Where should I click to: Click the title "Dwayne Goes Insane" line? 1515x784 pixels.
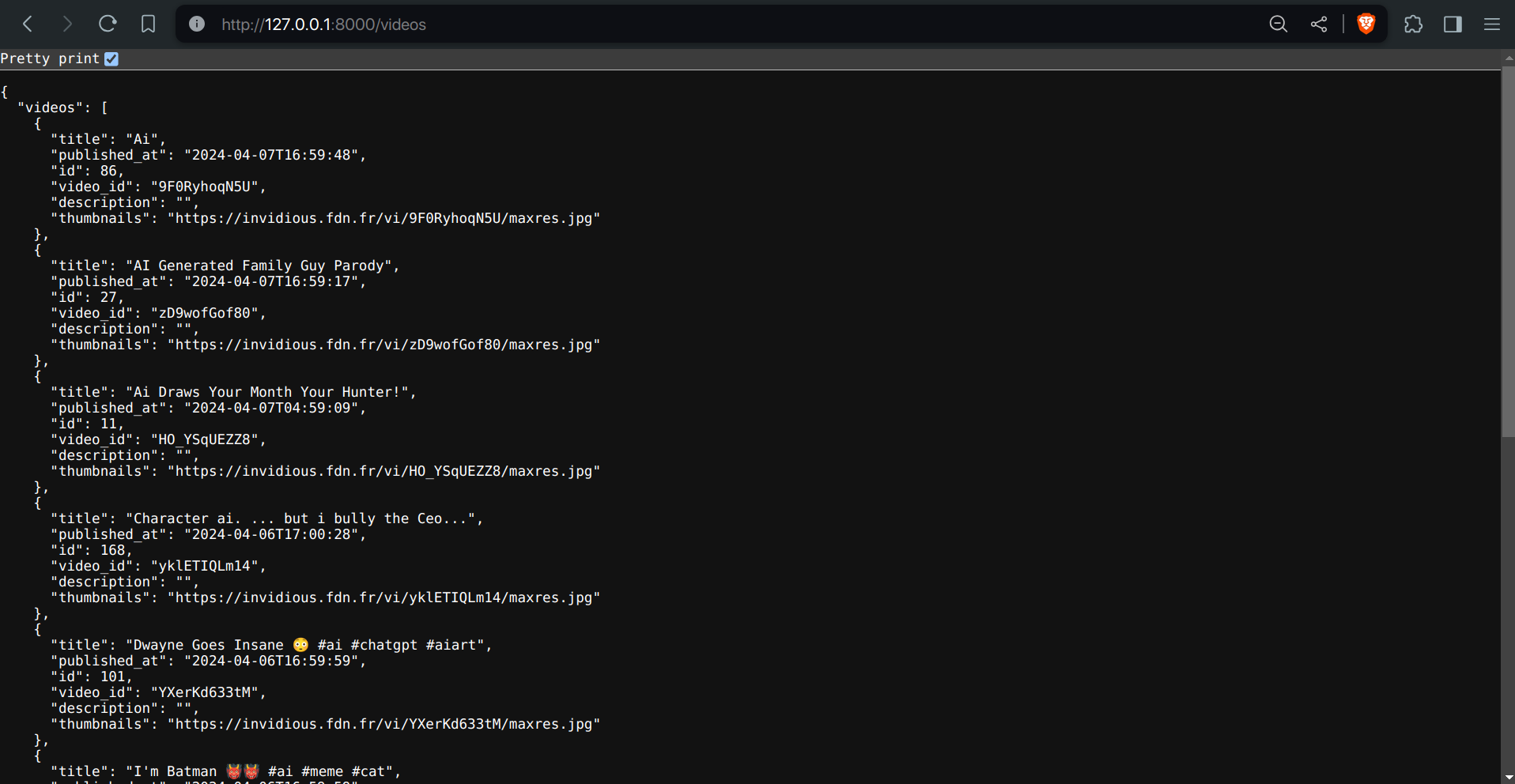coord(271,645)
